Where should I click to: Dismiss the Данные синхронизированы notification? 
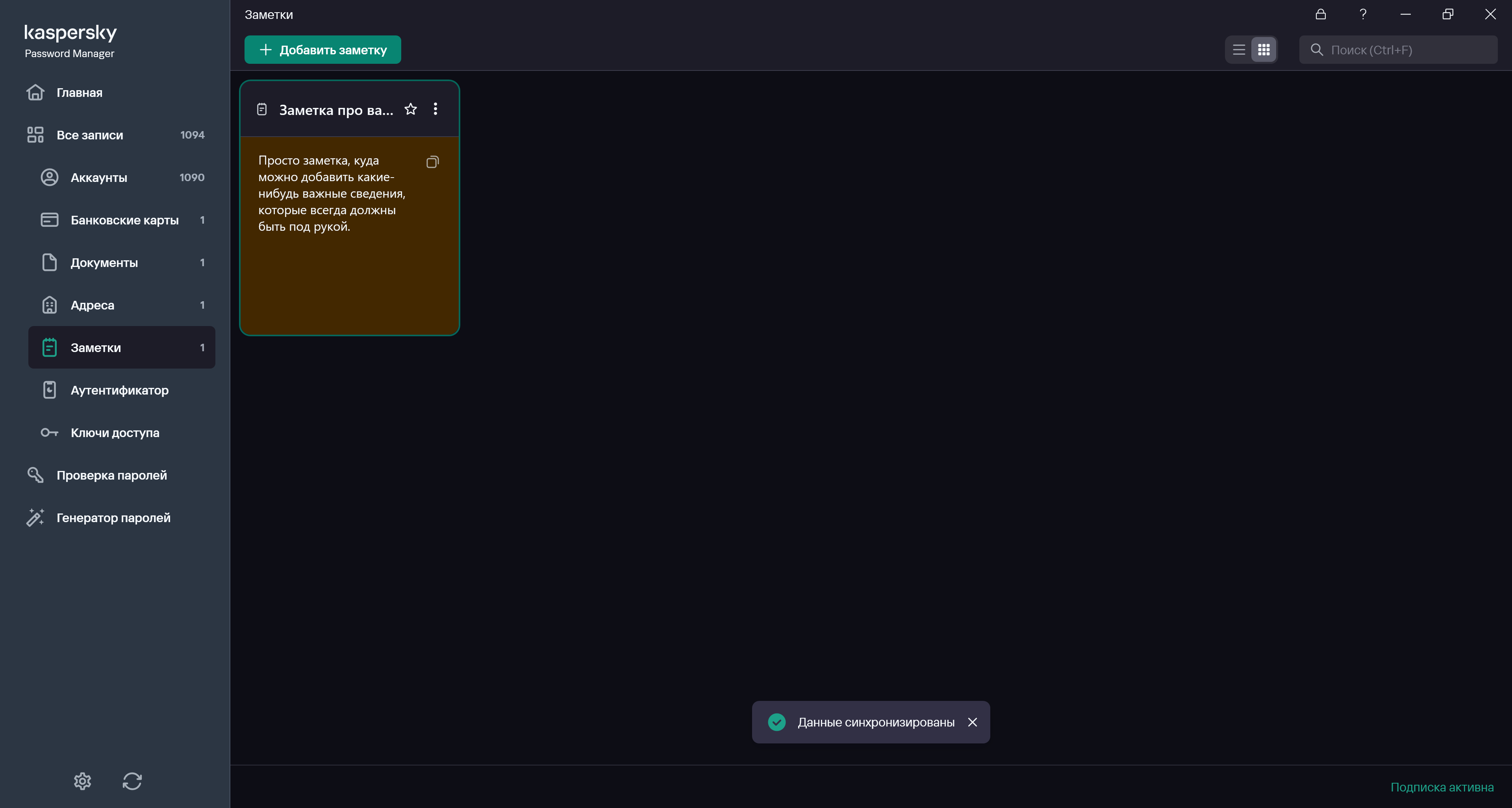pos(973,722)
